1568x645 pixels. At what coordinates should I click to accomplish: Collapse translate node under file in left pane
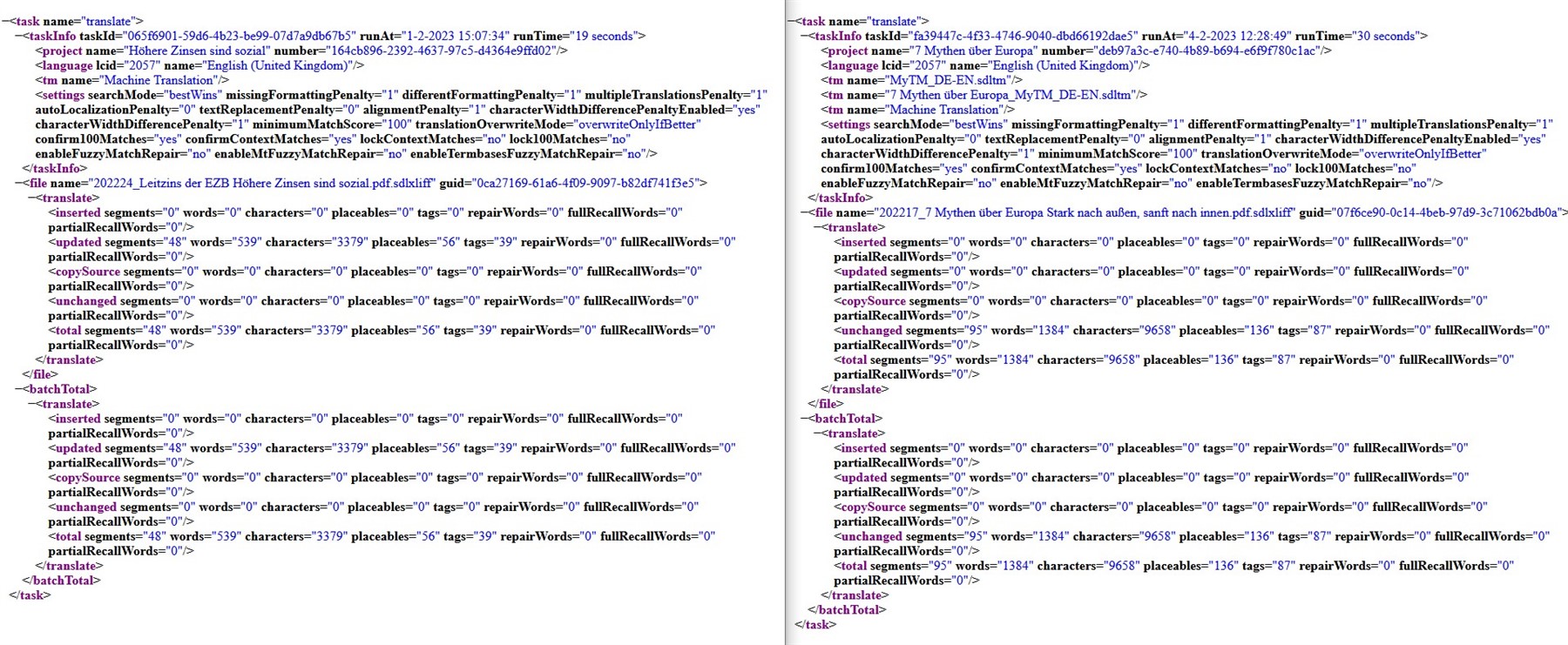point(32,198)
